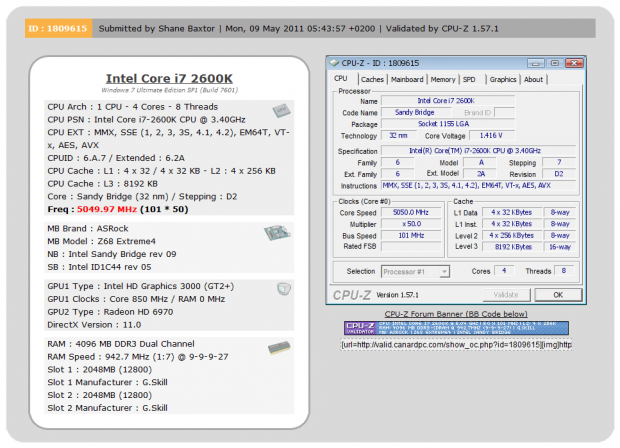
Task: Click the Submitted by Shane Baxtor header text
Action: click(157, 28)
